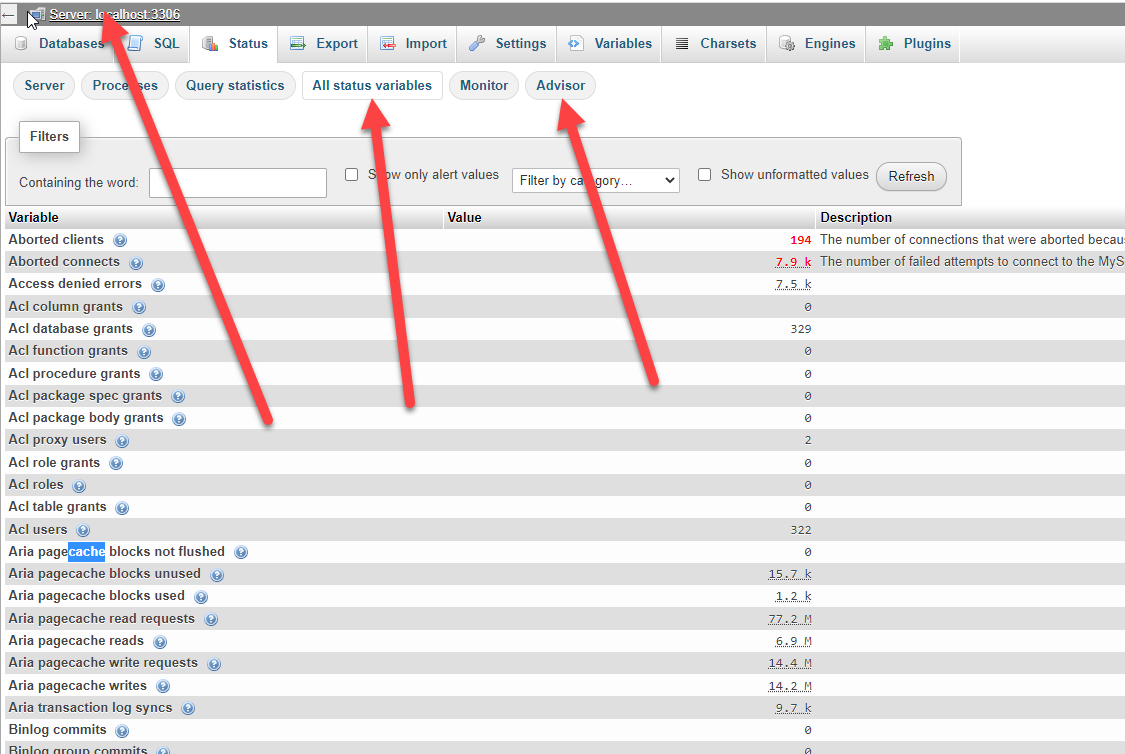Click the Server sub-tab button
The height and width of the screenshot is (754, 1125).
[44, 85]
